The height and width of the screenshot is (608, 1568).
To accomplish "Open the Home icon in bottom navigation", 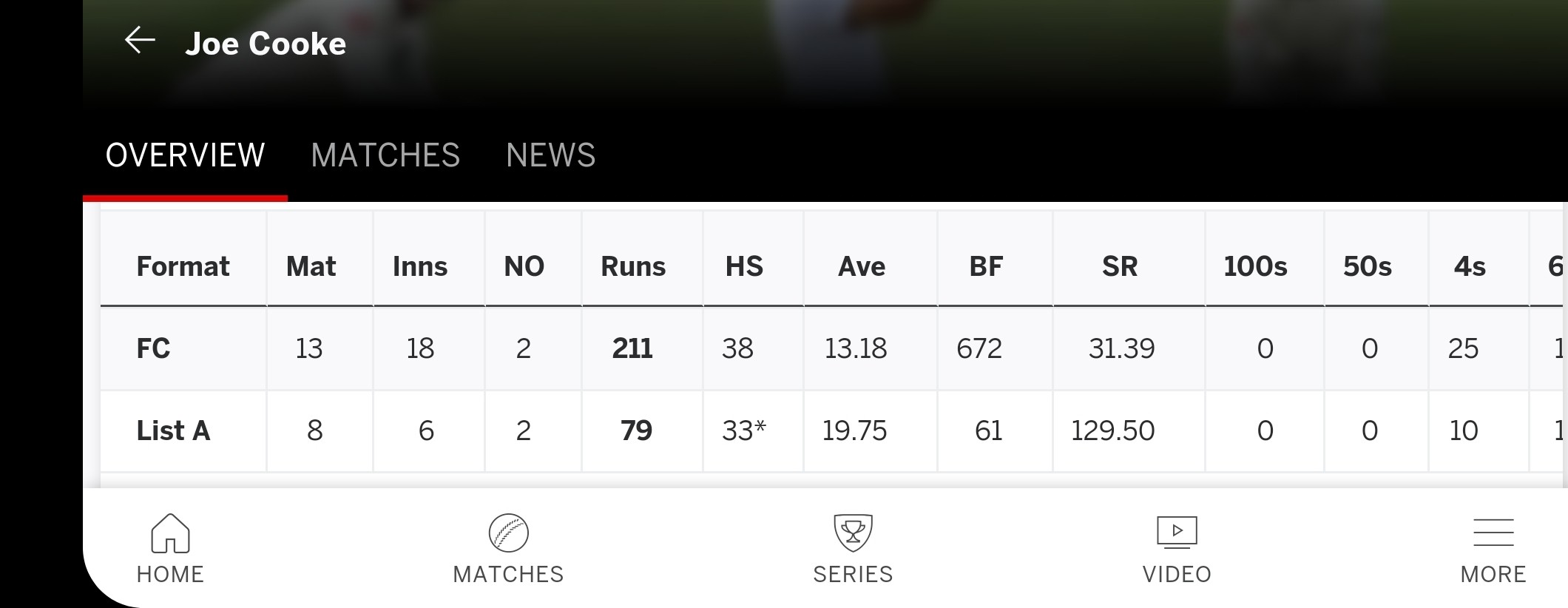I will (x=170, y=533).
